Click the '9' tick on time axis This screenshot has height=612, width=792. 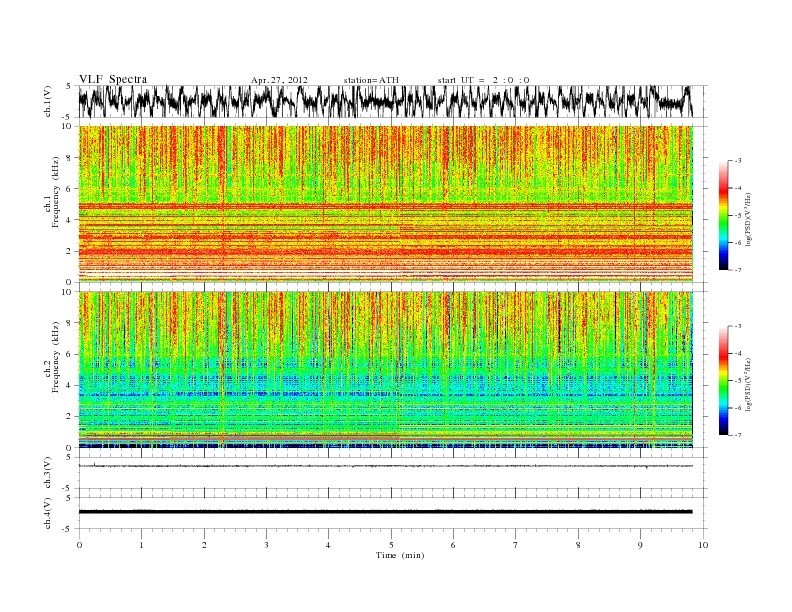coord(640,545)
